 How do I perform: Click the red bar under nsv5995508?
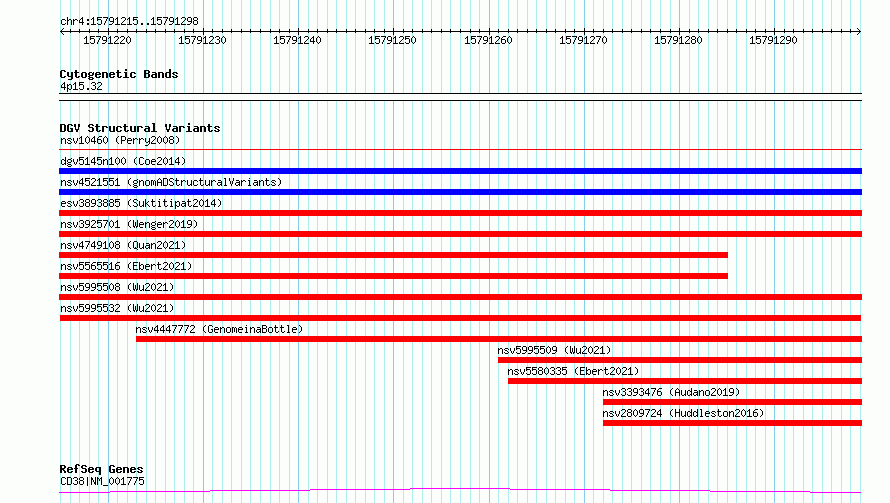[460, 297]
